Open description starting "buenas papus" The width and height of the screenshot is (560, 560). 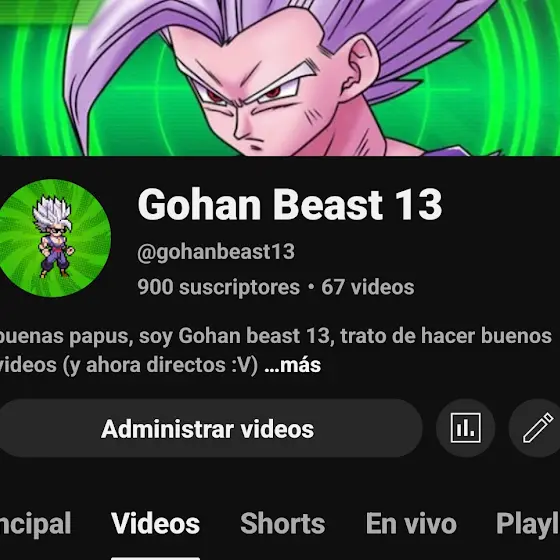pos(276,350)
